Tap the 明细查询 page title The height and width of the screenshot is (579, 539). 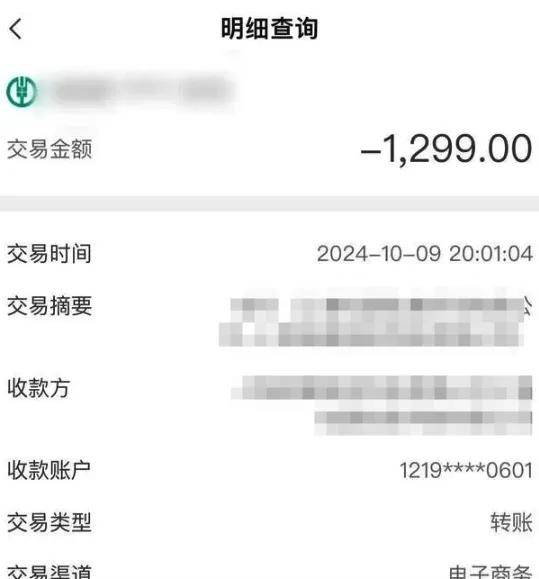269,28
